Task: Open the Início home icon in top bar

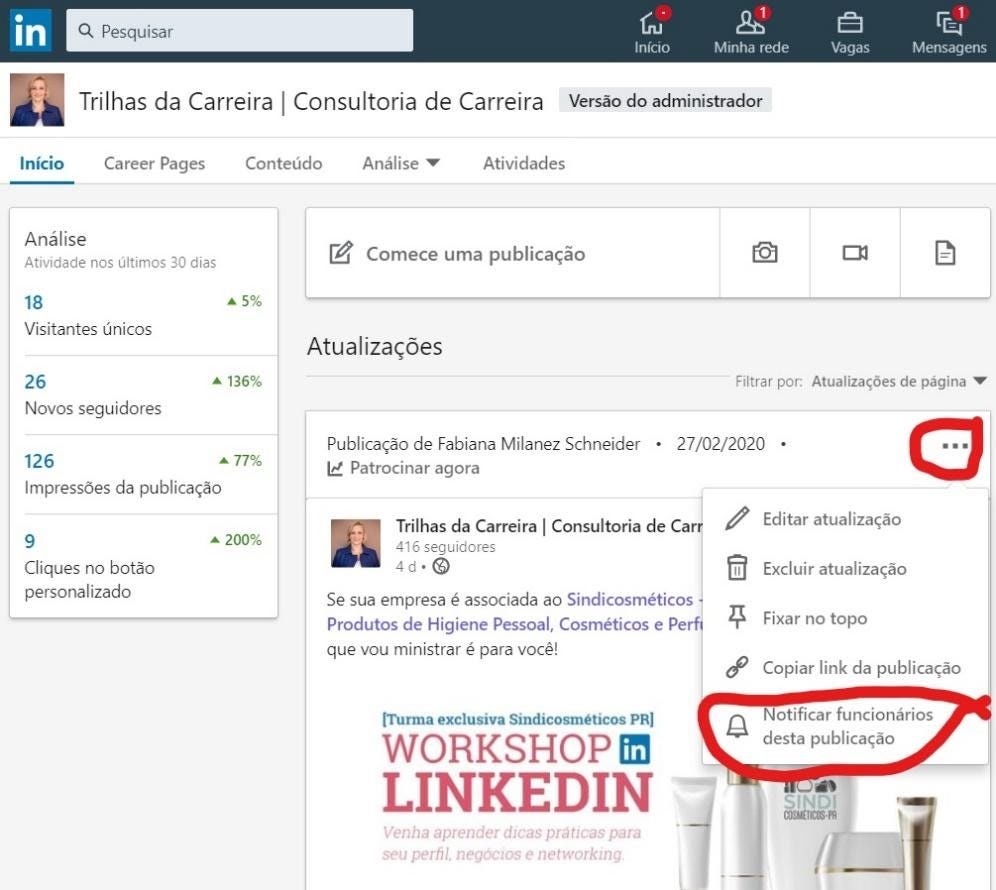Action: tap(652, 30)
